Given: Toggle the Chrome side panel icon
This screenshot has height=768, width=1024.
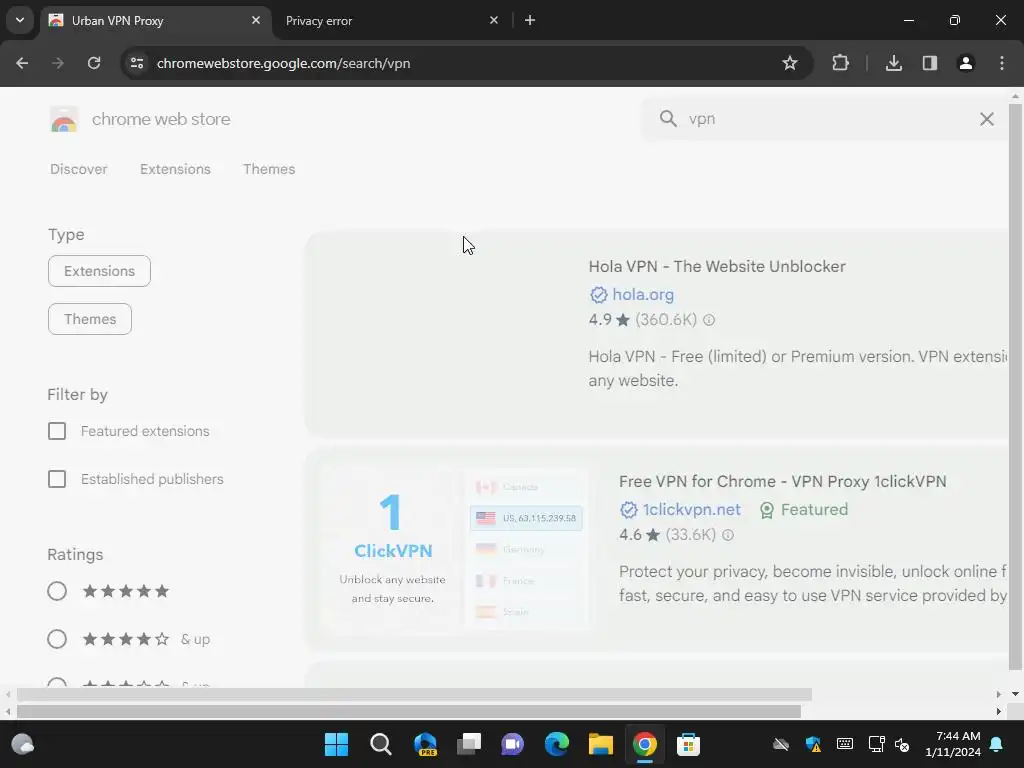Looking at the screenshot, I should 930,63.
